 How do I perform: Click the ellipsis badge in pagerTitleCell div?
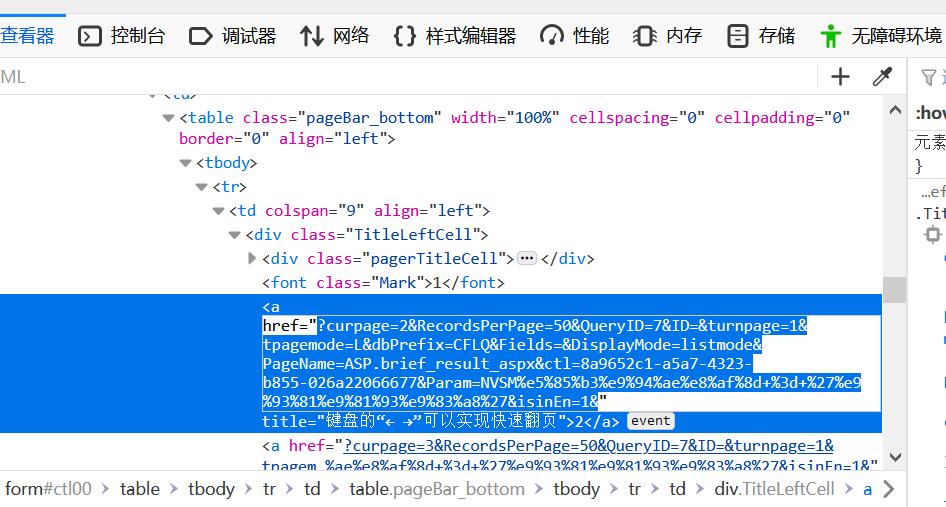527,258
